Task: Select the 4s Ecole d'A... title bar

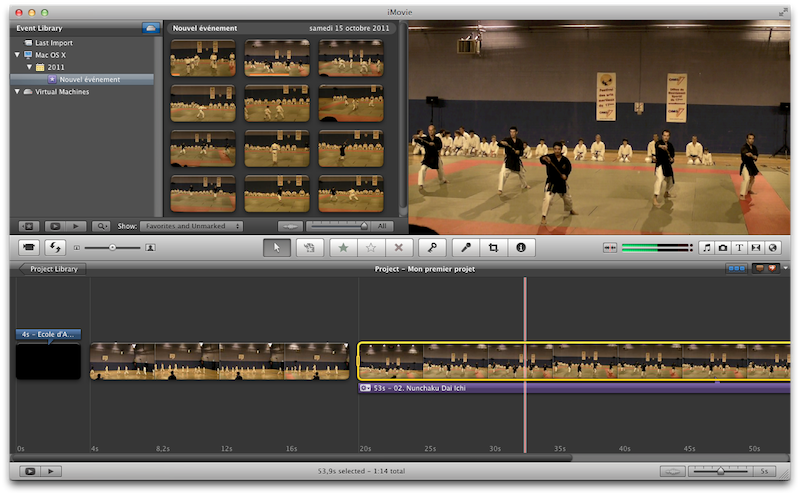Action: 48,334
